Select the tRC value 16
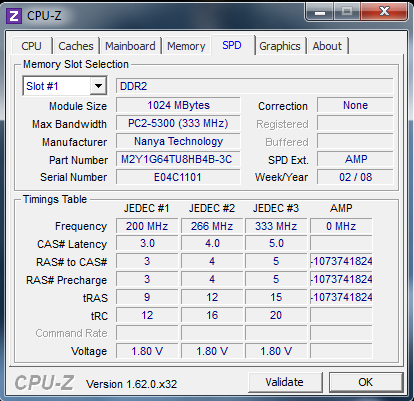Viewport: 414px width, 401px height. click(x=212, y=315)
